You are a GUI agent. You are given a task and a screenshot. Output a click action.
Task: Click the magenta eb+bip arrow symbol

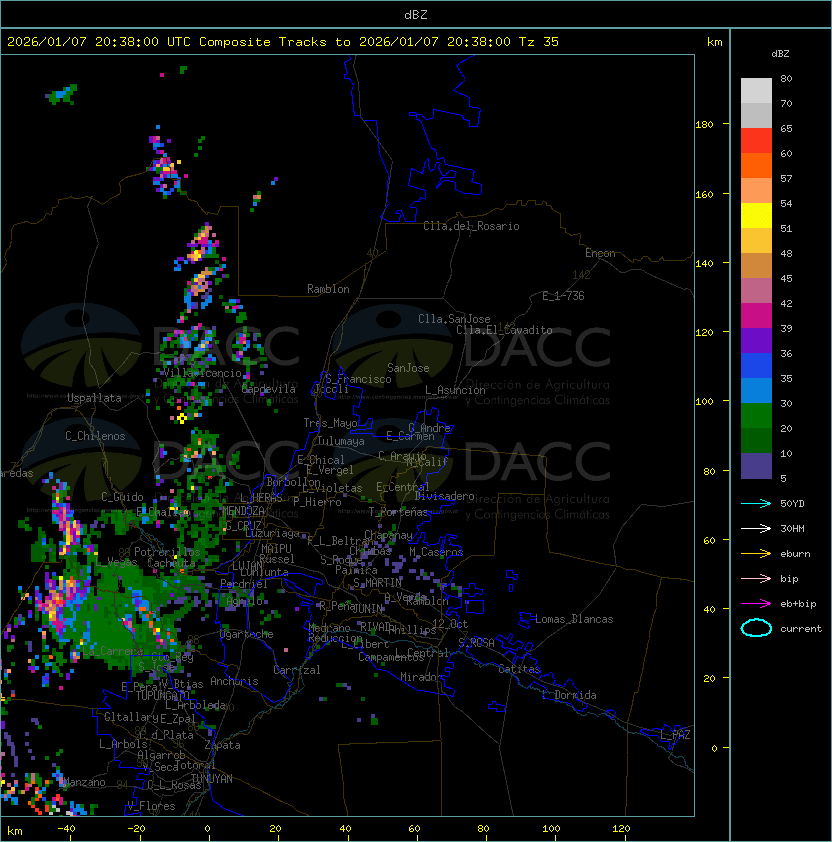click(x=756, y=604)
